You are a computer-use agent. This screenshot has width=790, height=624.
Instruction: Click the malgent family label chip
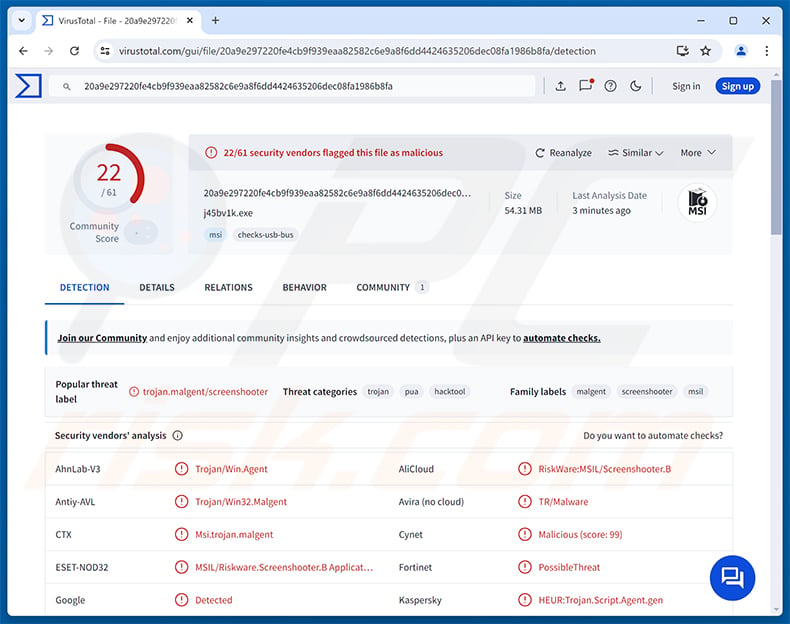coord(591,391)
